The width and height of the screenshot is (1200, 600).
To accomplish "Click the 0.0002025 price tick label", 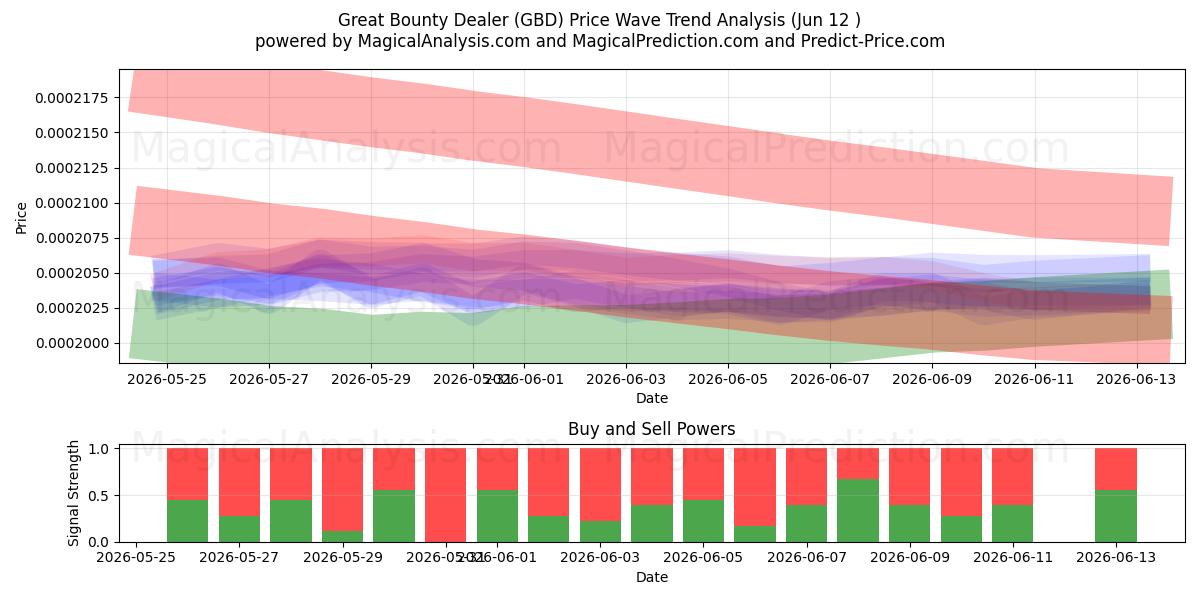I will (x=73, y=308).
